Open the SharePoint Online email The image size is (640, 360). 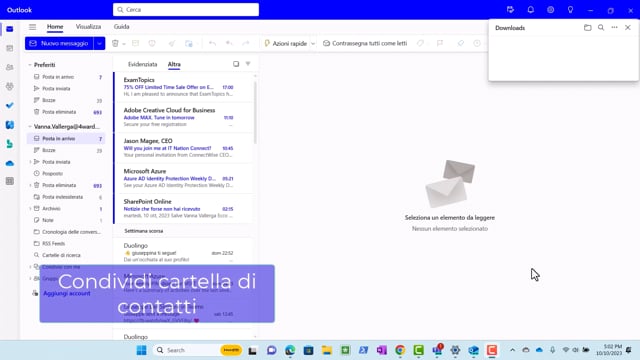[183, 208]
